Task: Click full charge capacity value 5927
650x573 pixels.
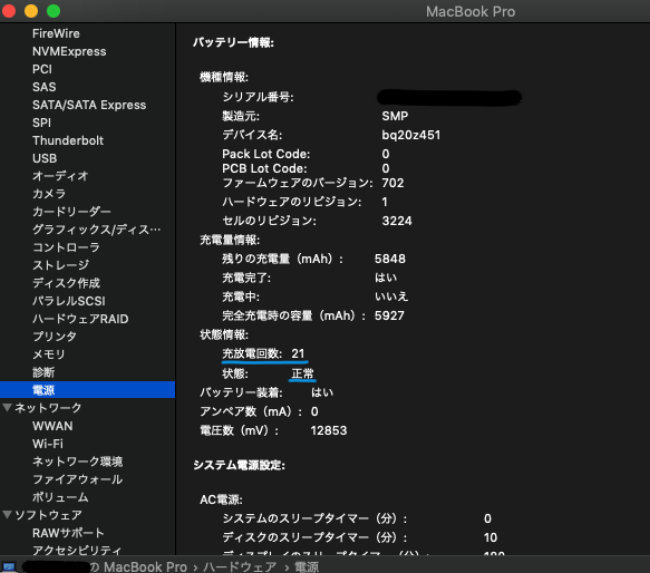Action: 389,316
